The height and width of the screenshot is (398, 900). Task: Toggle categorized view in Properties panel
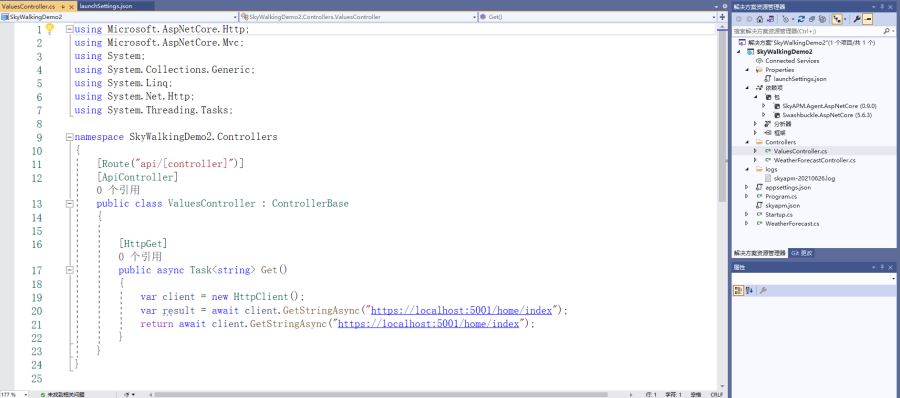point(739,291)
